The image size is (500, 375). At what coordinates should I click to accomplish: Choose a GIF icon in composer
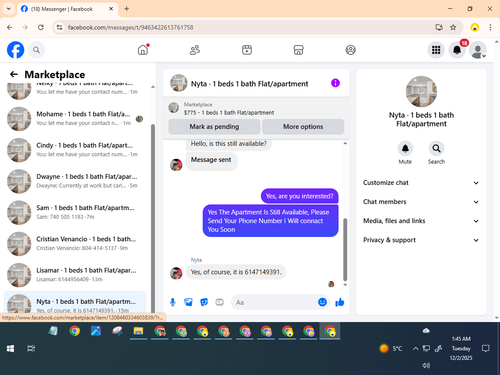[x=219, y=302]
